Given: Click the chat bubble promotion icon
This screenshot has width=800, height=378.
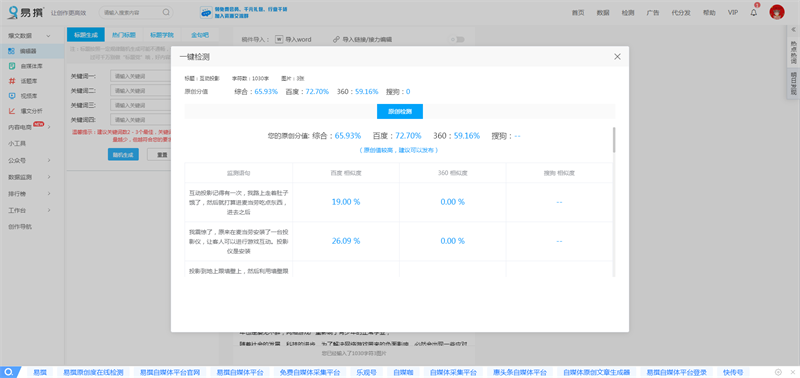Looking at the screenshot, I should click(206, 12).
